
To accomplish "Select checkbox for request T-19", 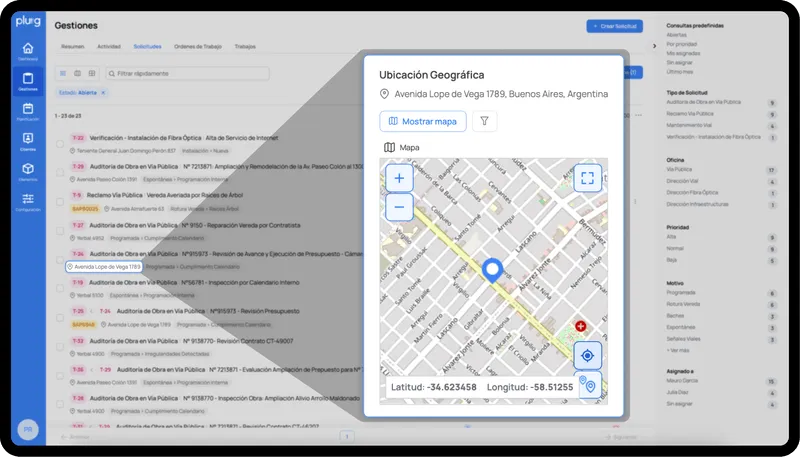I will coord(60,288).
